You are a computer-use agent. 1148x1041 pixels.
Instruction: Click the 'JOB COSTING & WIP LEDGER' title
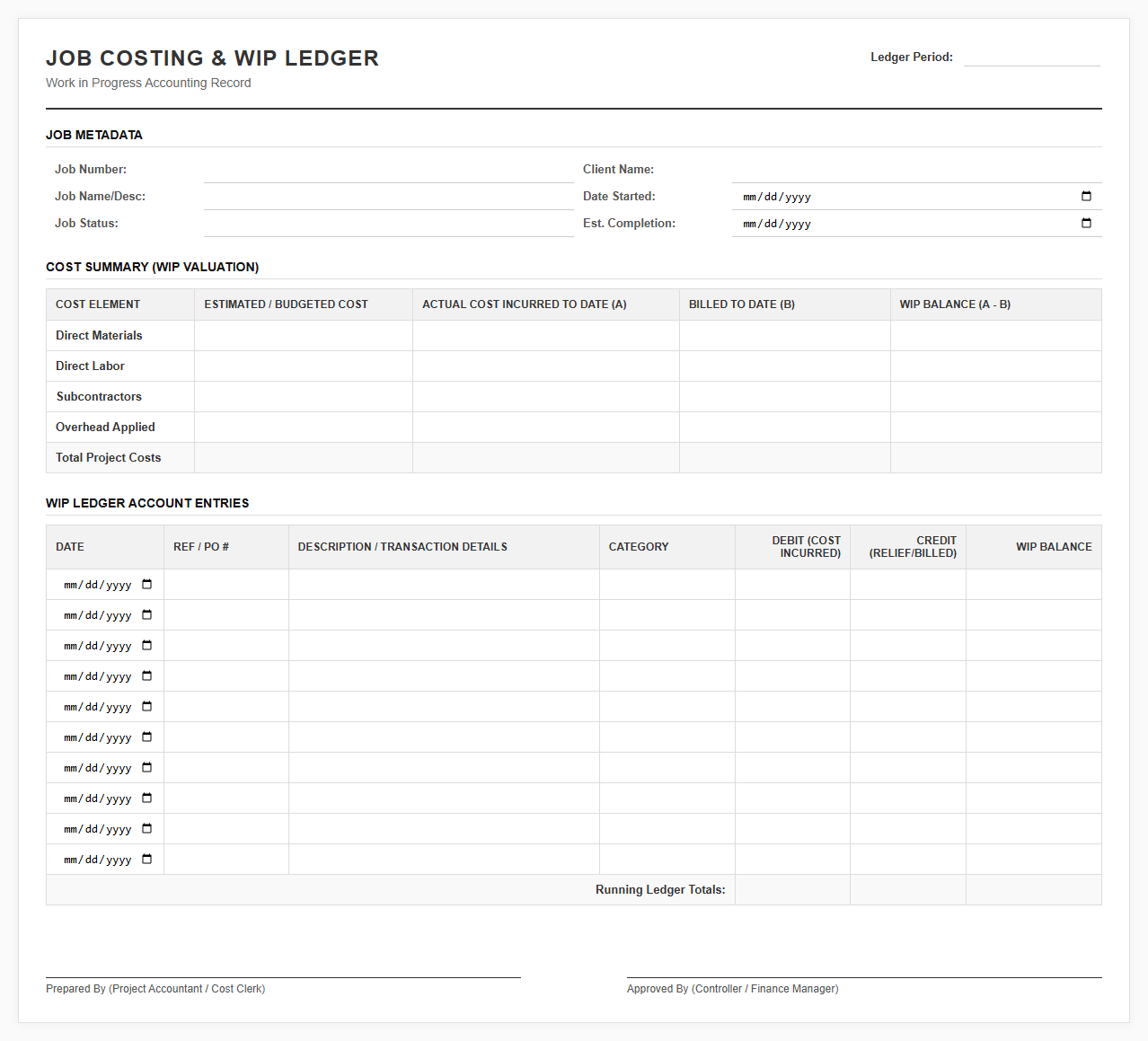click(x=212, y=58)
